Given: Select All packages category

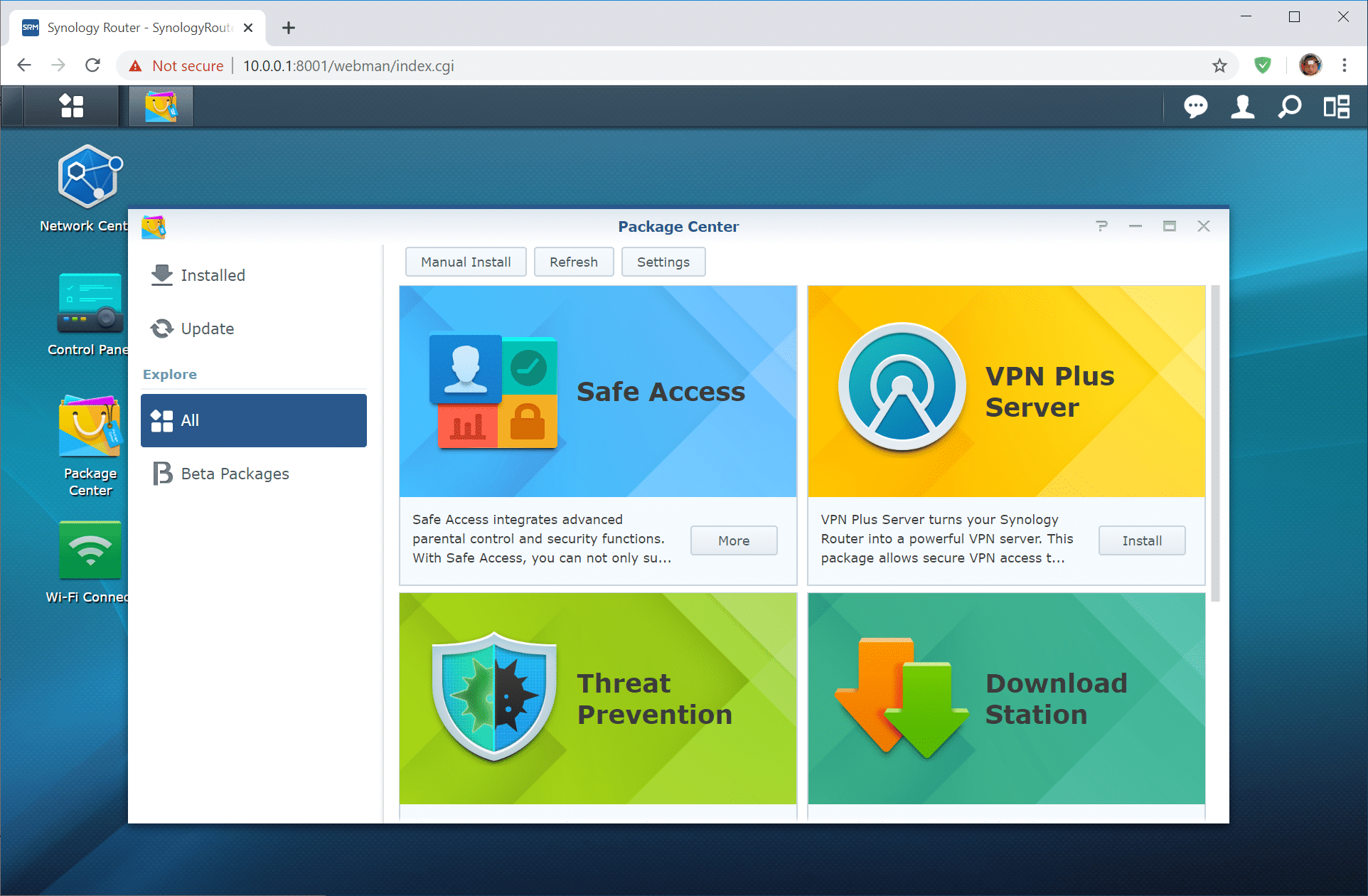Looking at the screenshot, I should click(x=253, y=419).
